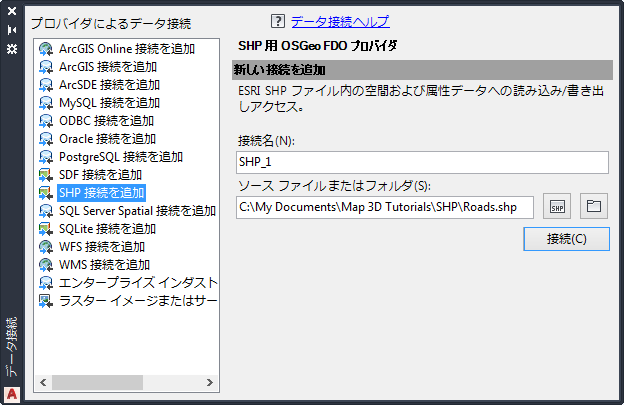Click the MySQL connection icon
The image size is (624, 405).
46,103
